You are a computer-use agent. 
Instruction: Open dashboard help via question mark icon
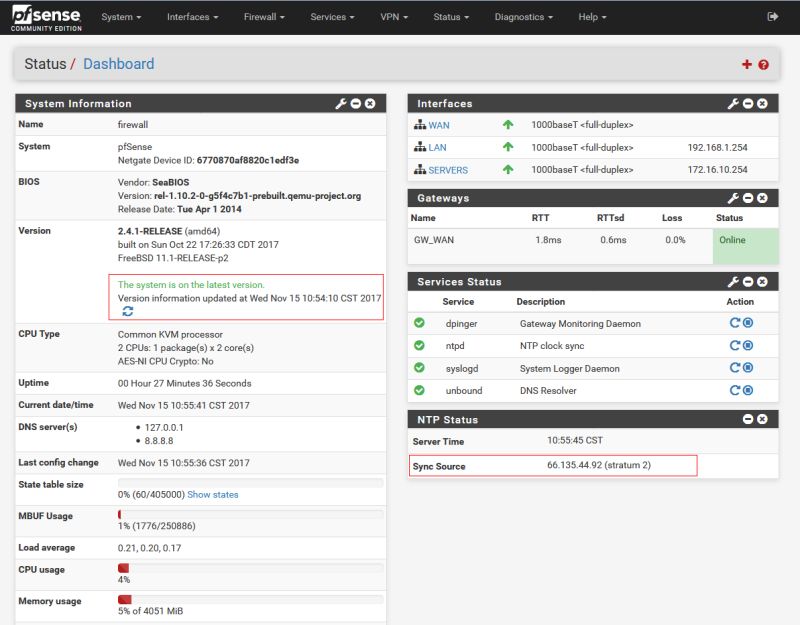[x=763, y=62]
